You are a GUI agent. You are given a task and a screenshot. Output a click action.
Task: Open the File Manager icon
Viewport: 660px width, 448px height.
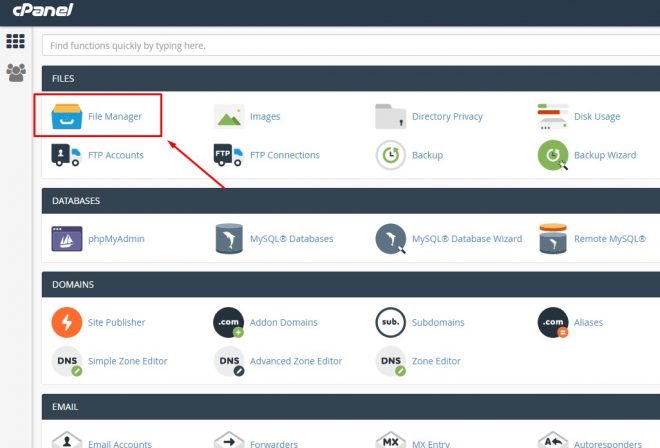tap(67, 116)
